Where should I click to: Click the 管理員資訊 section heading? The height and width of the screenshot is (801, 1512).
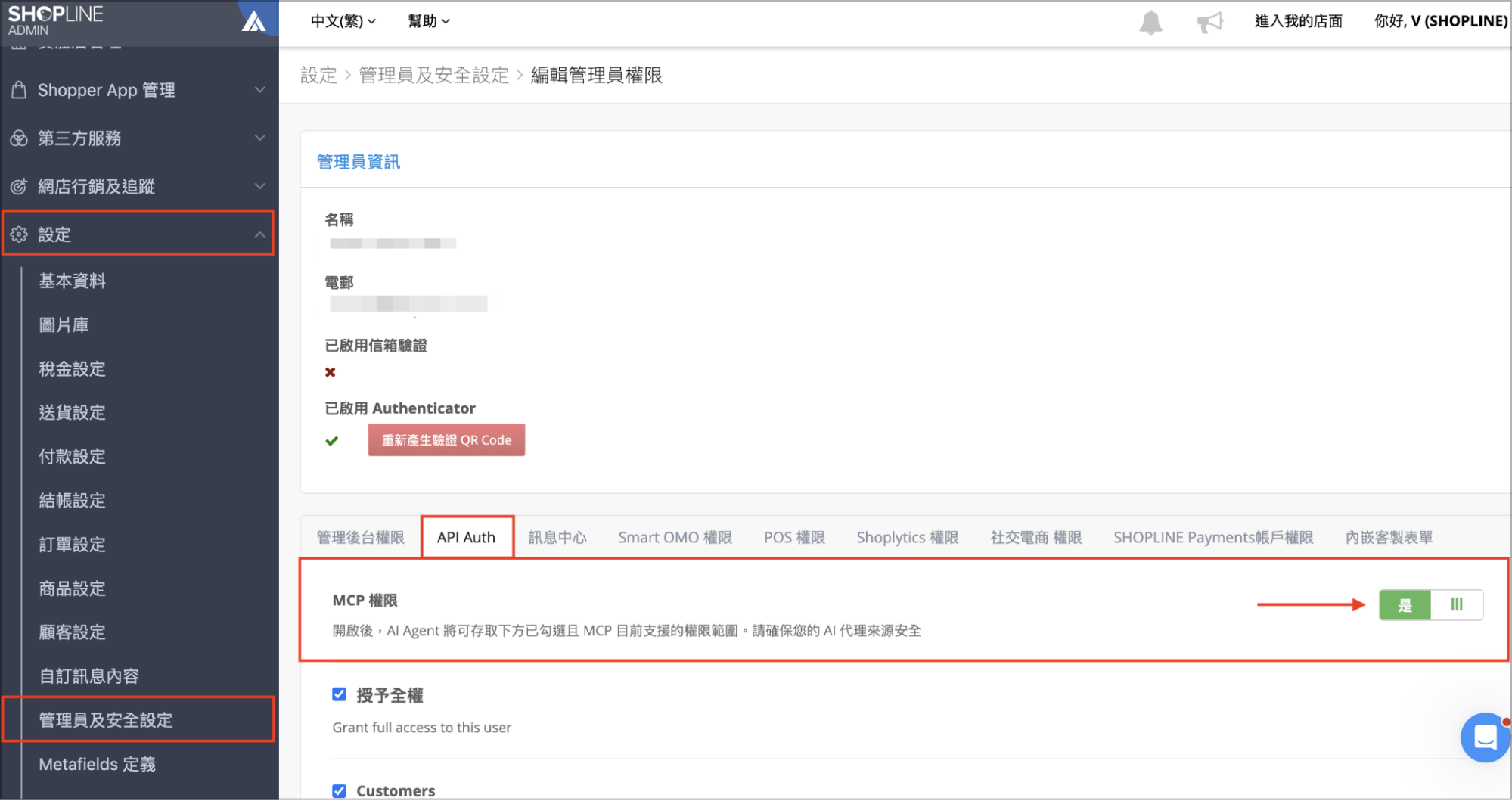(359, 162)
